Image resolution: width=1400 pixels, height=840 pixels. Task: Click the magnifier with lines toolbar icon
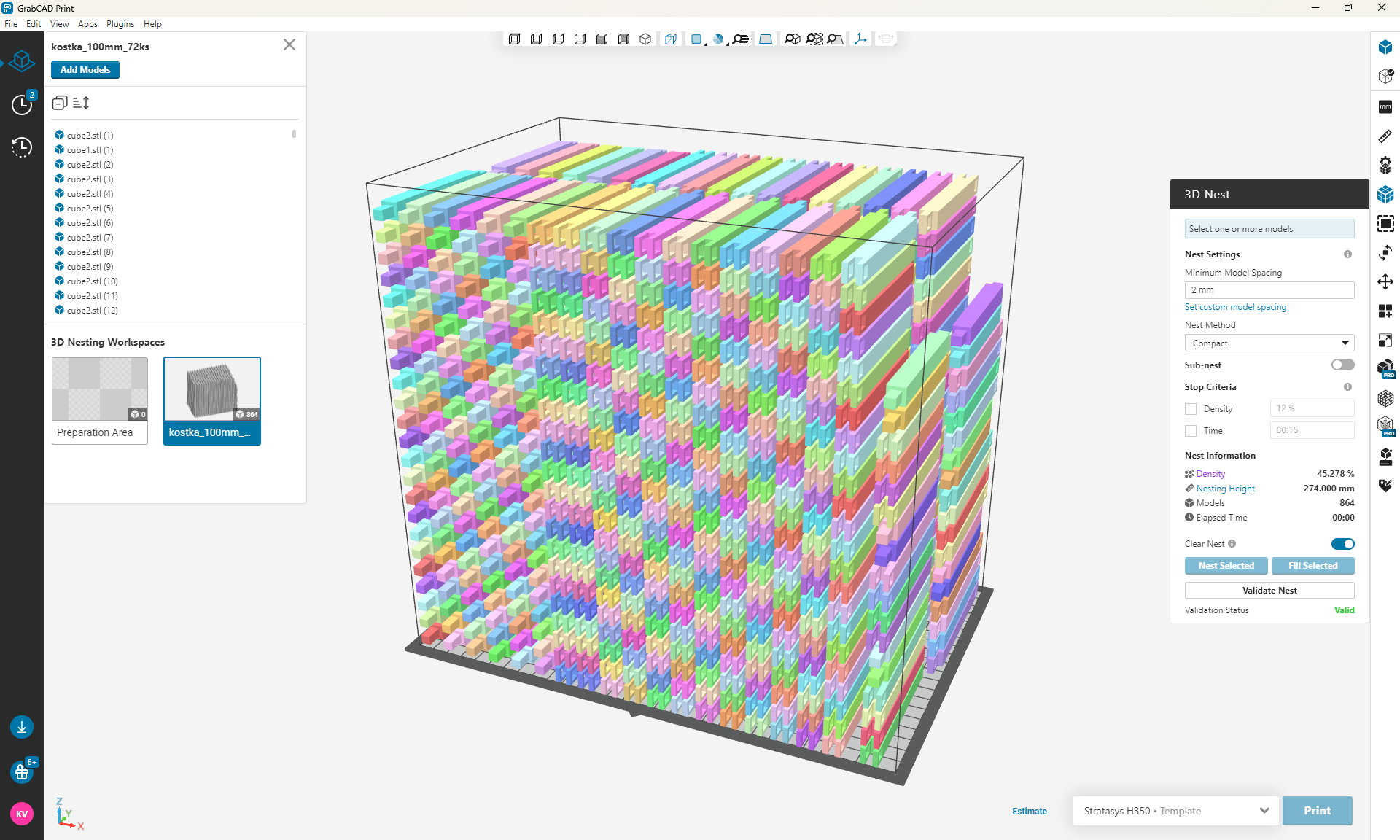point(741,39)
